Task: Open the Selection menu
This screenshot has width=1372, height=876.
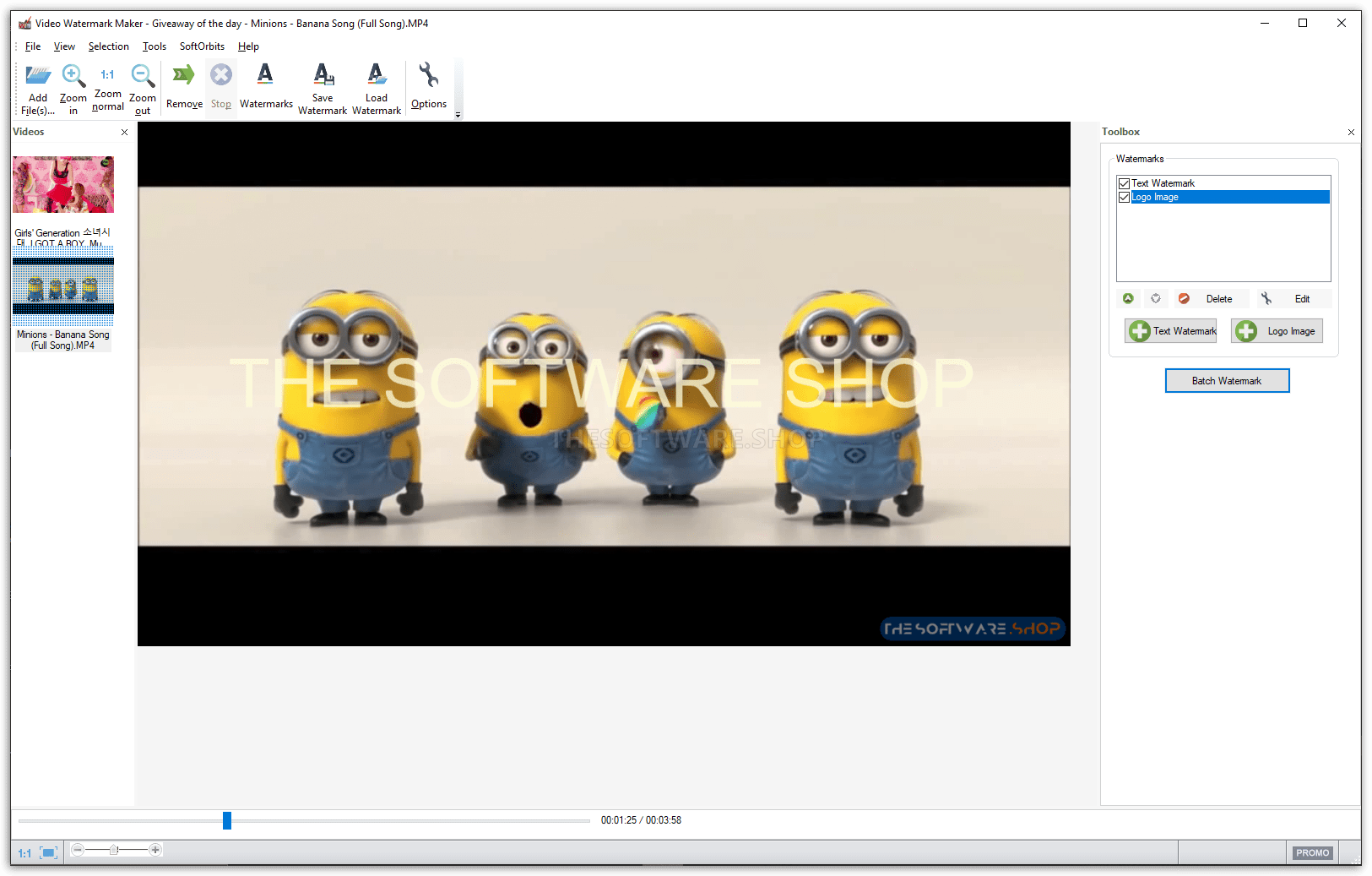Action: pyautogui.click(x=108, y=46)
